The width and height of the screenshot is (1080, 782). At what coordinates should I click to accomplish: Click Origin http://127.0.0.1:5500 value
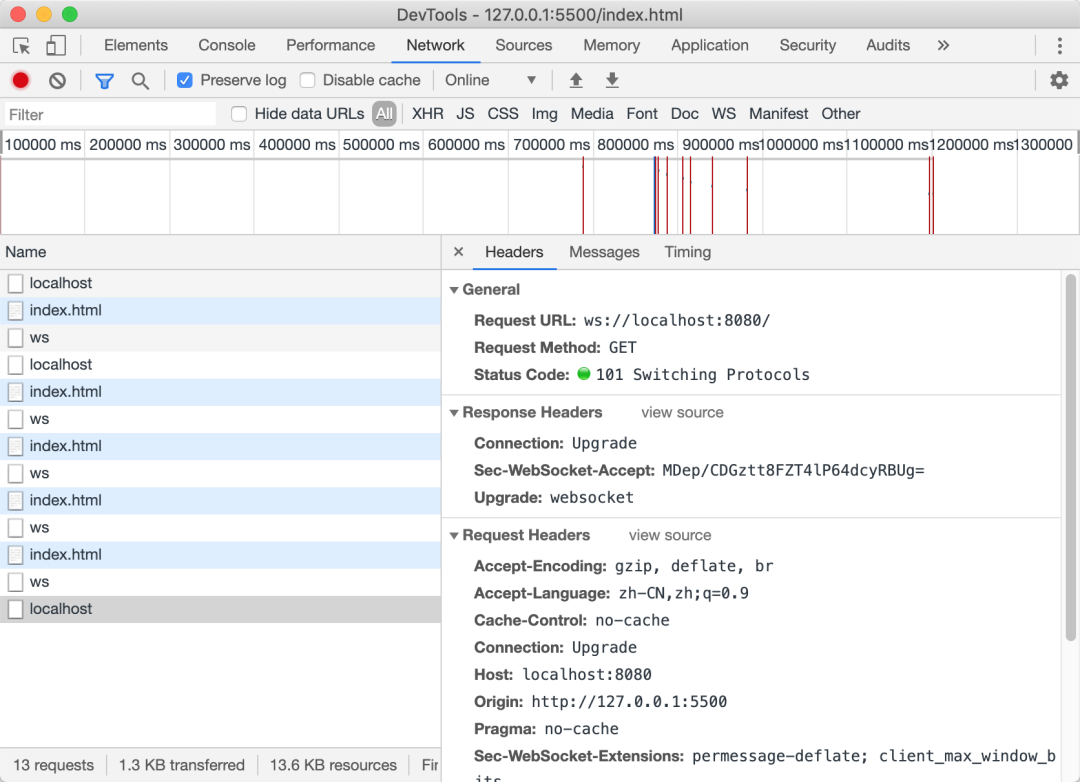click(629, 702)
